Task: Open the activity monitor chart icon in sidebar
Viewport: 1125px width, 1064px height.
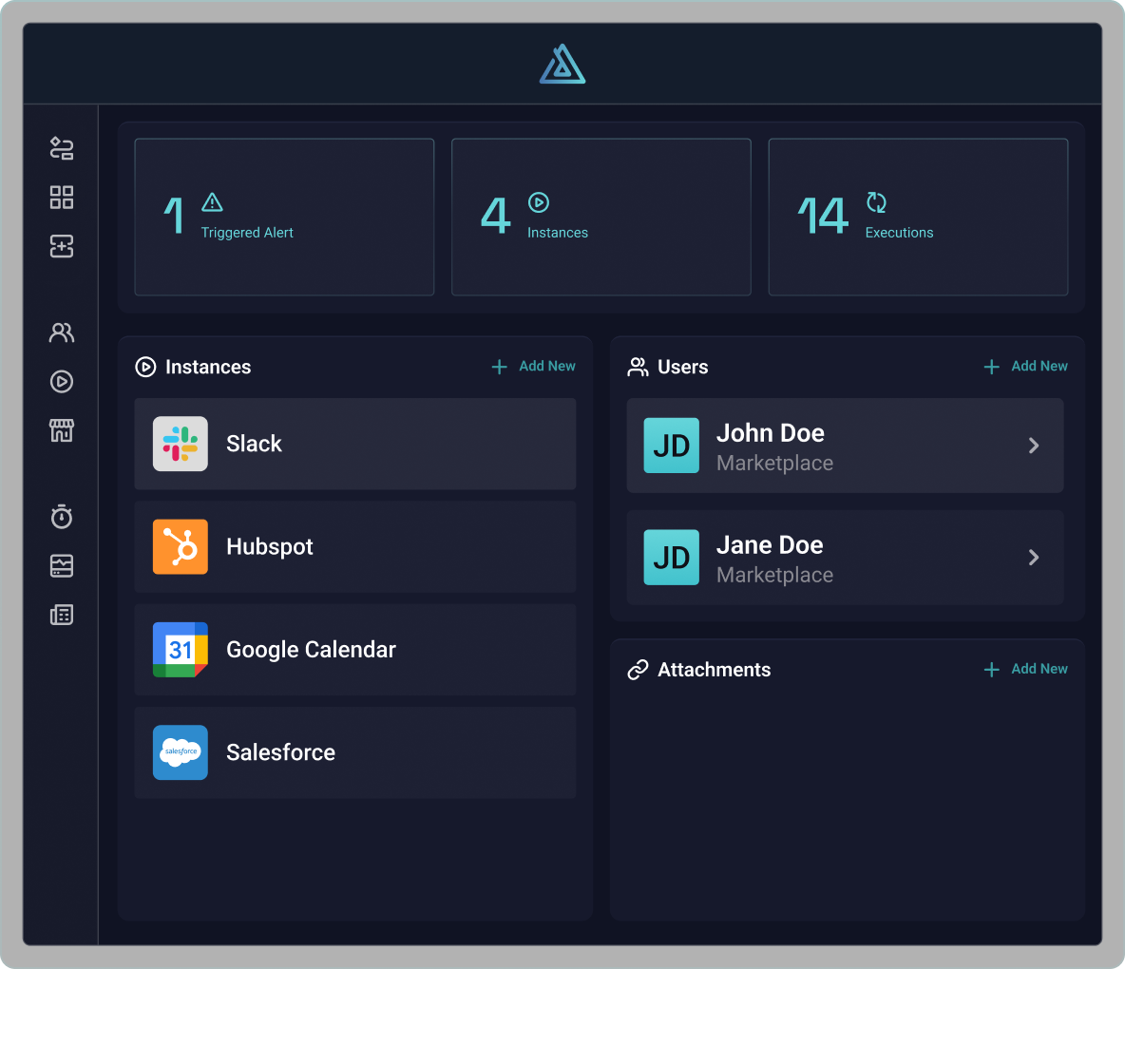Action: click(62, 565)
